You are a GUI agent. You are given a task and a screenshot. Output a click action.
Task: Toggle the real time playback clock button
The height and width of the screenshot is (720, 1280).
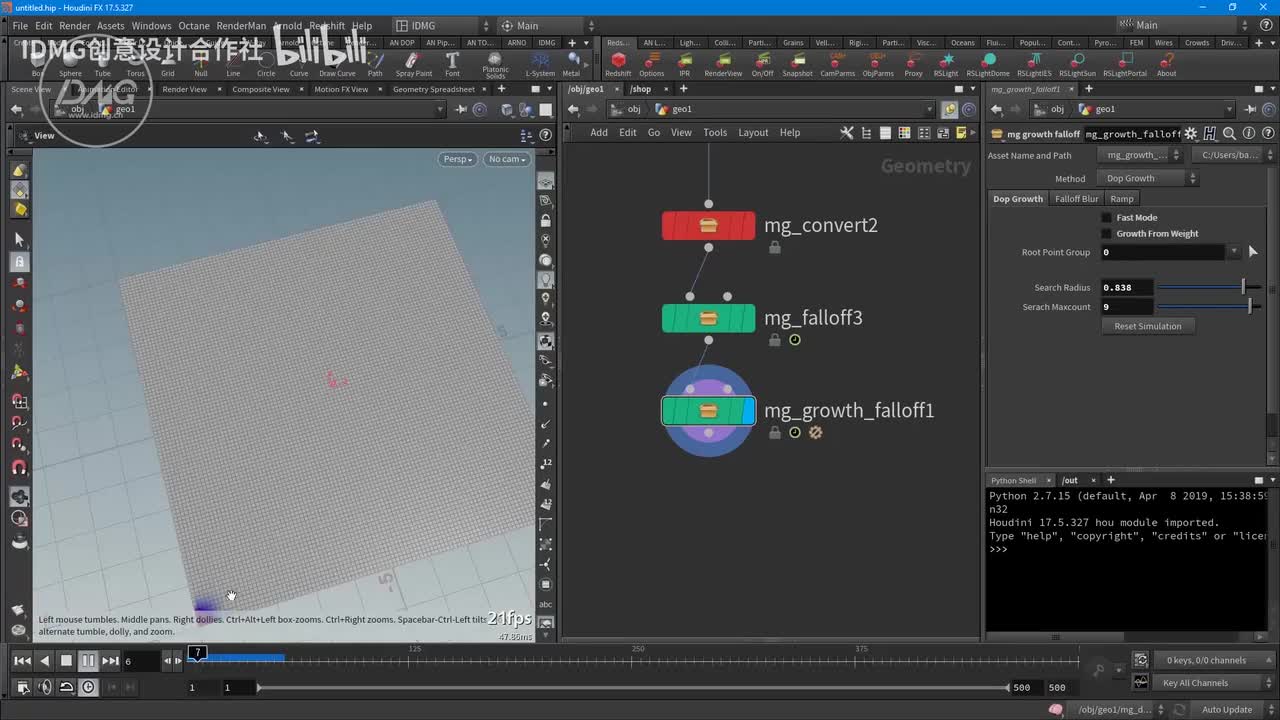88,687
